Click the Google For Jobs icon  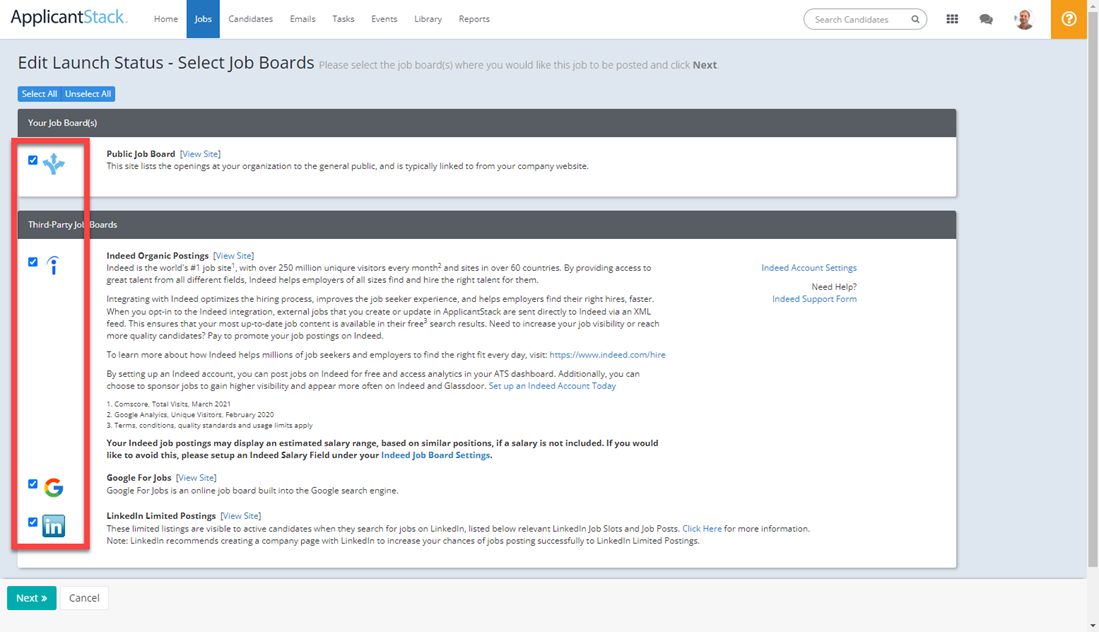pos(53,488)
